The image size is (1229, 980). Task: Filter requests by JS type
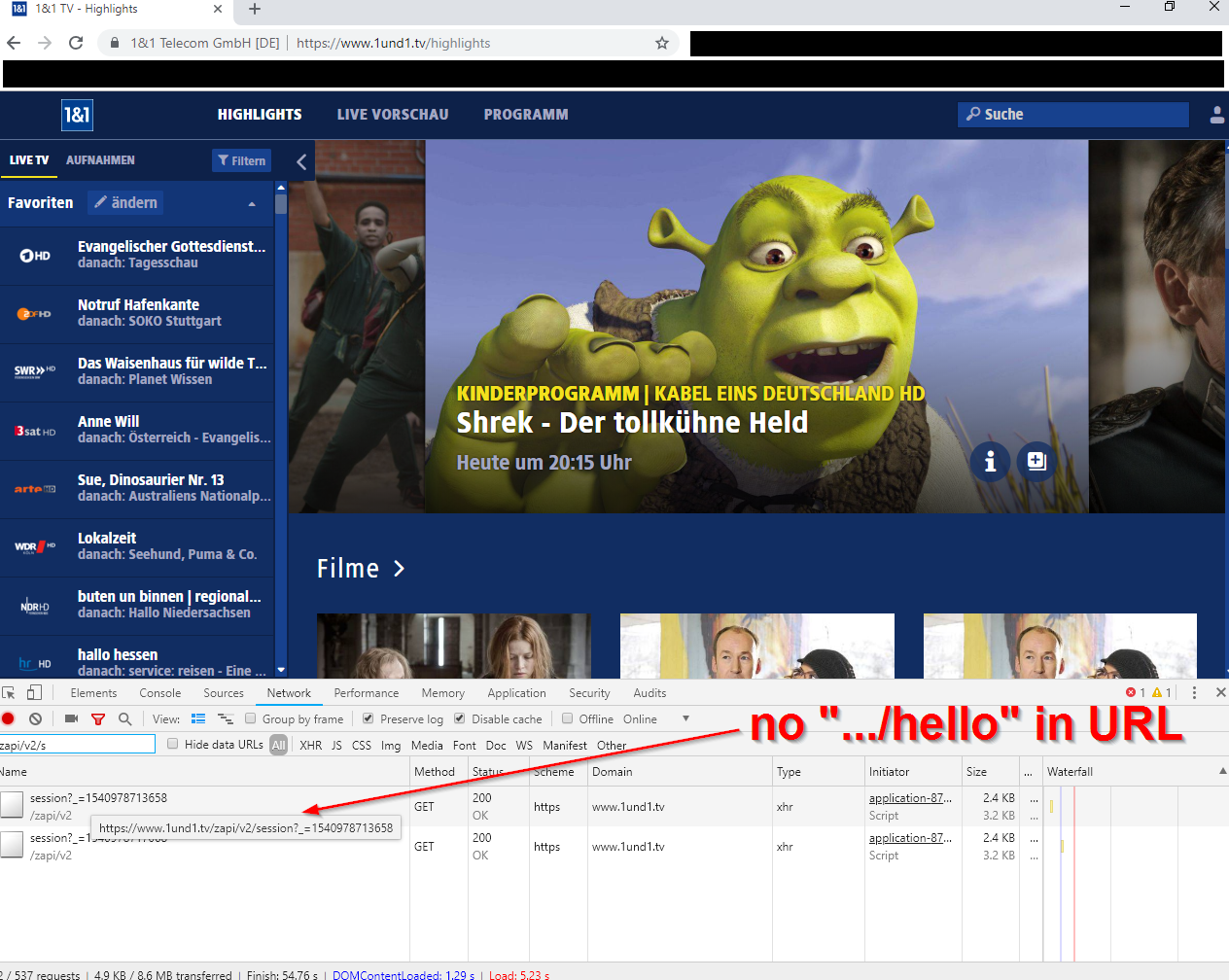(x=336, y=746)
